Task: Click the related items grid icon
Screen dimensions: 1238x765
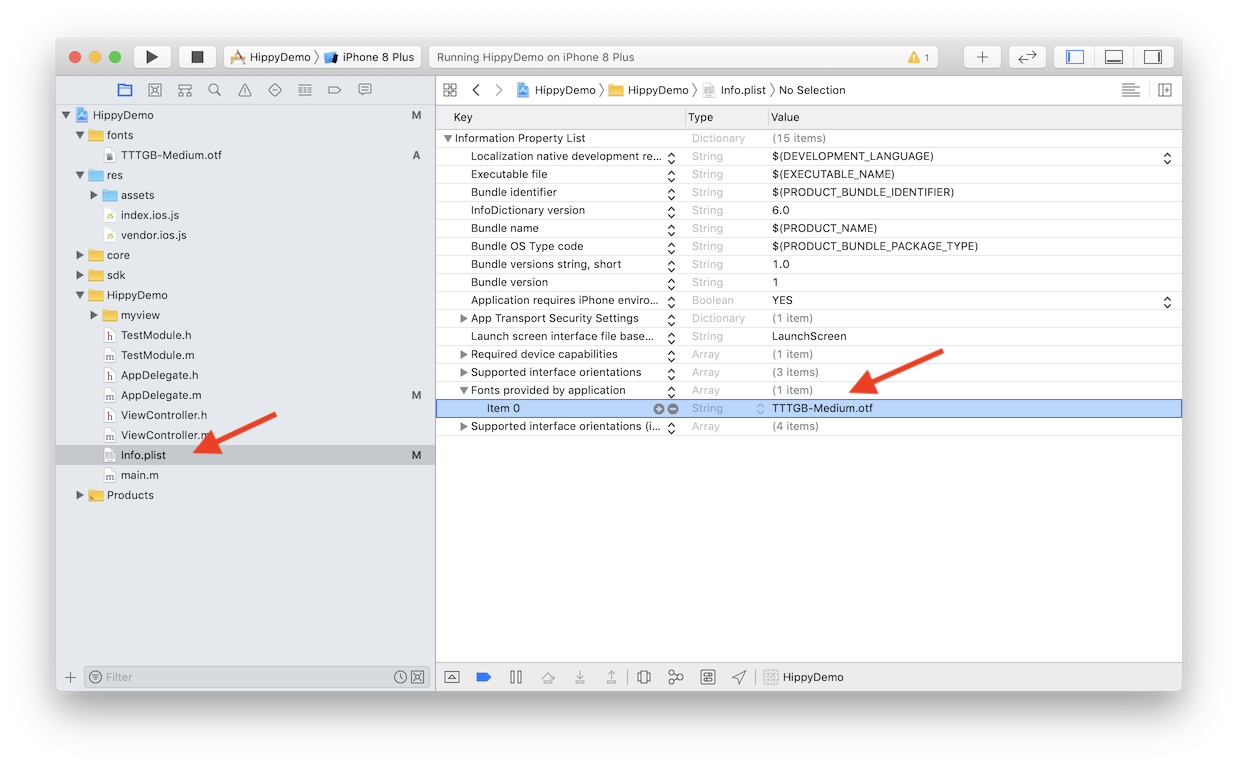Action: point(450,90)
